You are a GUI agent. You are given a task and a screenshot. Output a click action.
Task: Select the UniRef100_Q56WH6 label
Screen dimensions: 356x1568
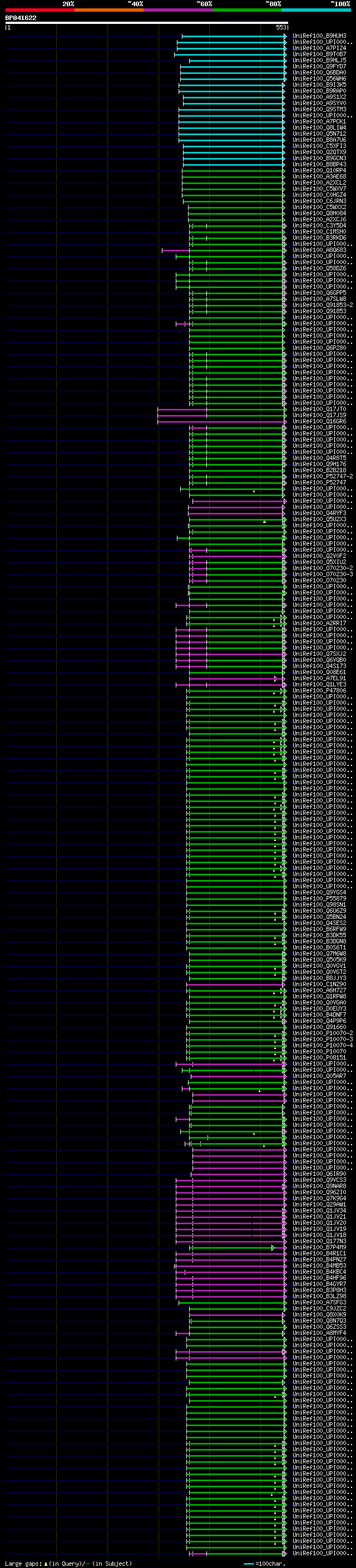click(x=319, y=78)
